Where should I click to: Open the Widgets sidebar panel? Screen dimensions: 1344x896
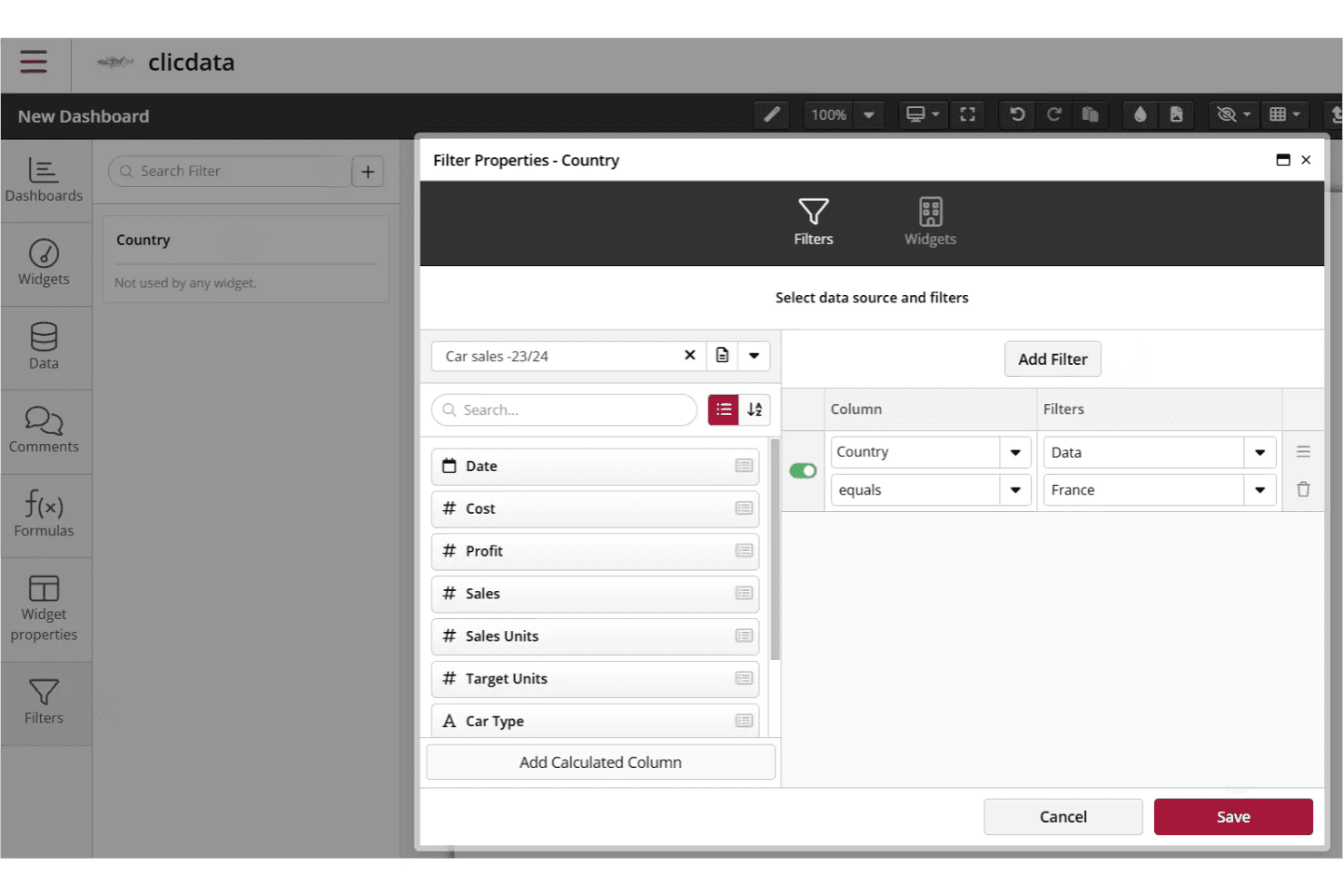[x=44, y=263]
